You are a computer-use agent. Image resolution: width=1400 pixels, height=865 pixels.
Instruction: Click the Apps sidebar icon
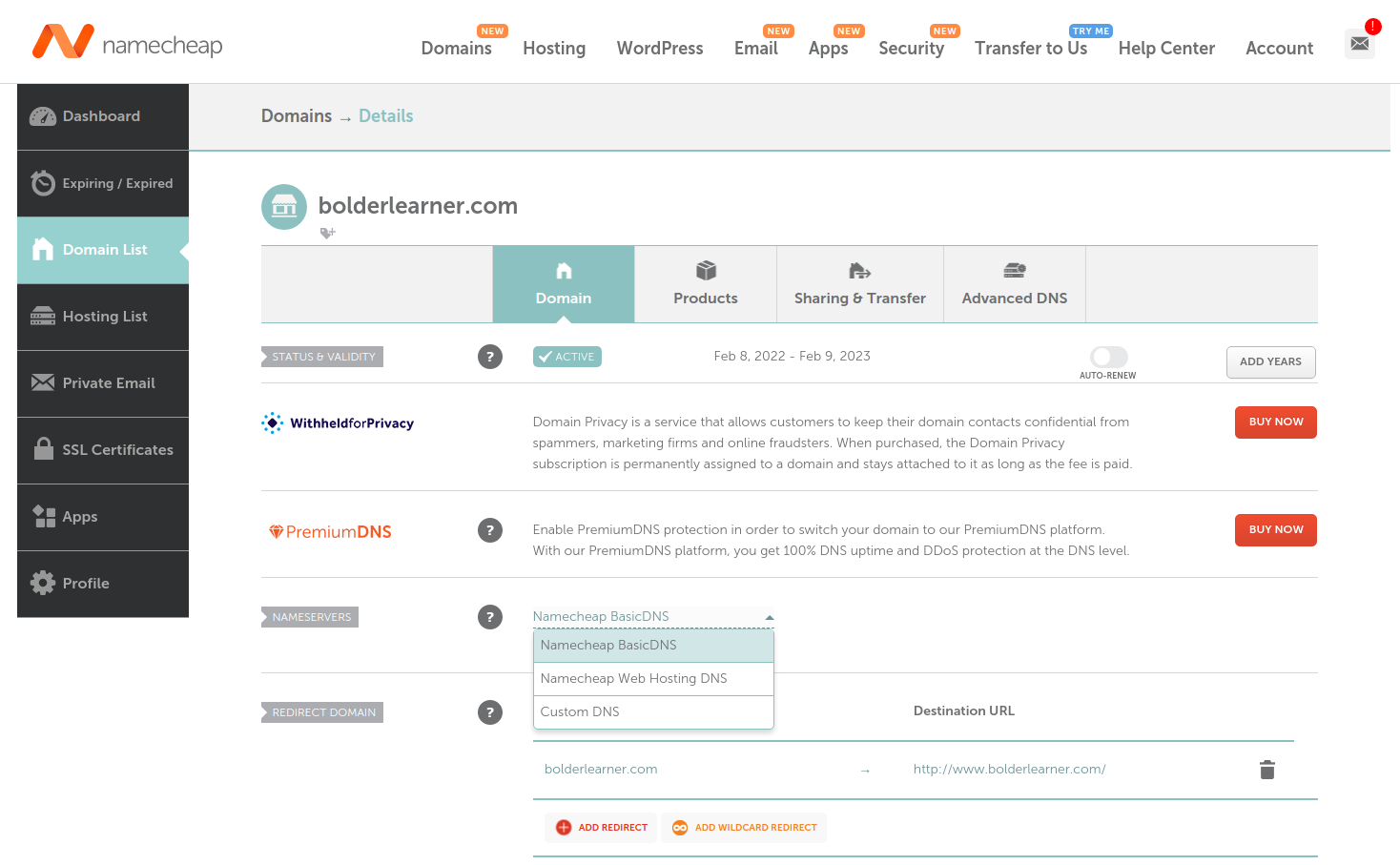(43, 517)
